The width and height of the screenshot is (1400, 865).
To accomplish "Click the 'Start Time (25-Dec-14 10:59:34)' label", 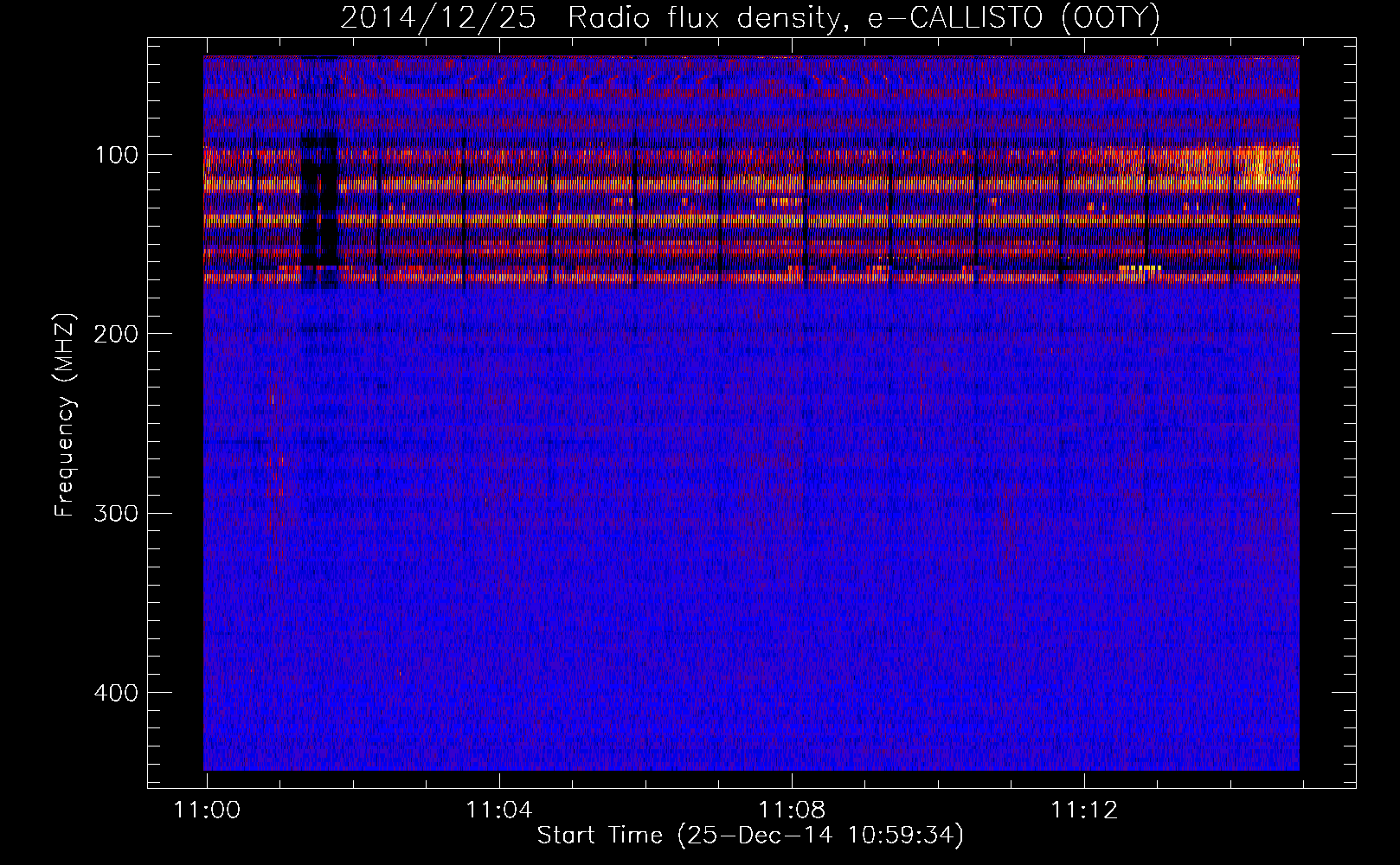I will pos(750,836).
